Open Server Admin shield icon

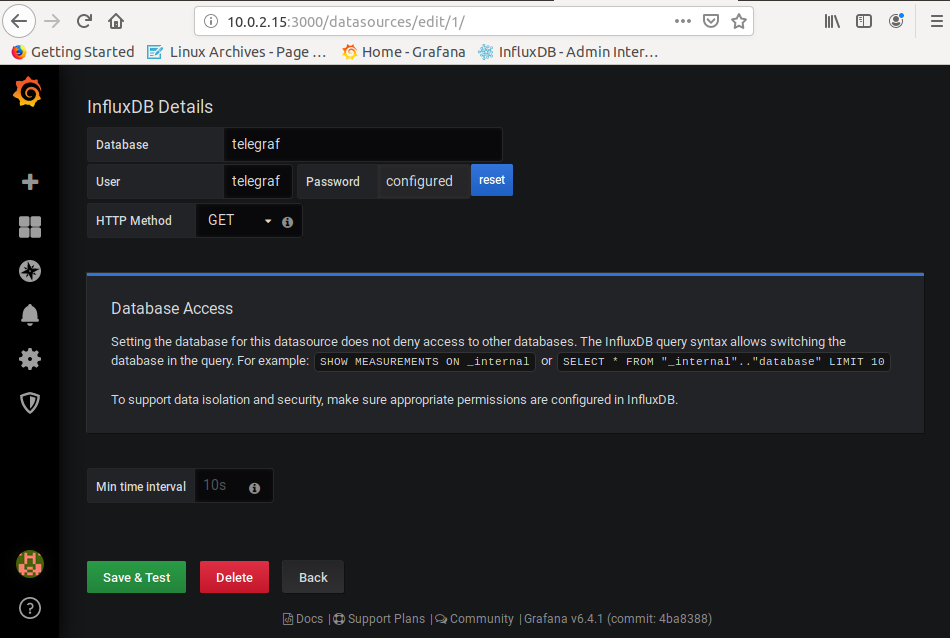click(30, 403)
